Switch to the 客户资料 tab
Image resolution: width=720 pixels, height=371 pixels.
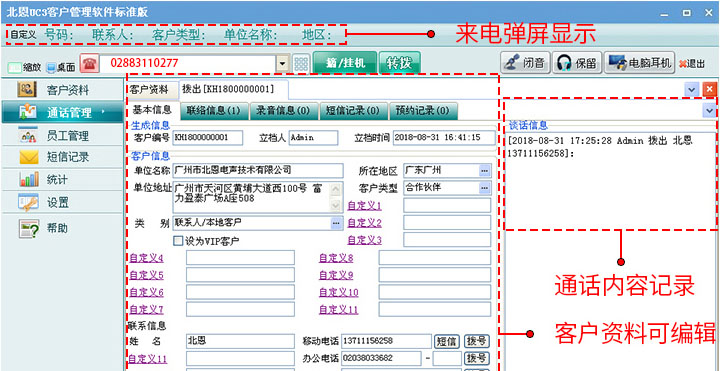coord(148,90)
